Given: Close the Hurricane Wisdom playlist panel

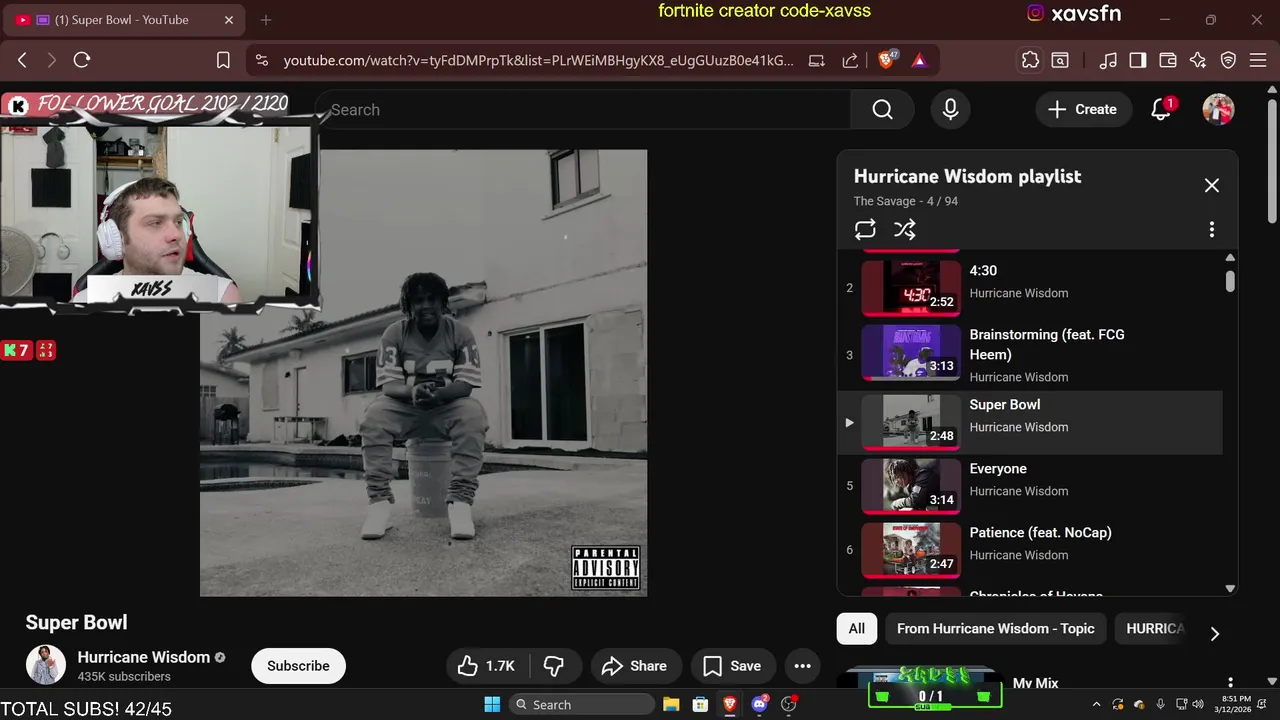Looking at the screenshot, I should point(1212,185).
